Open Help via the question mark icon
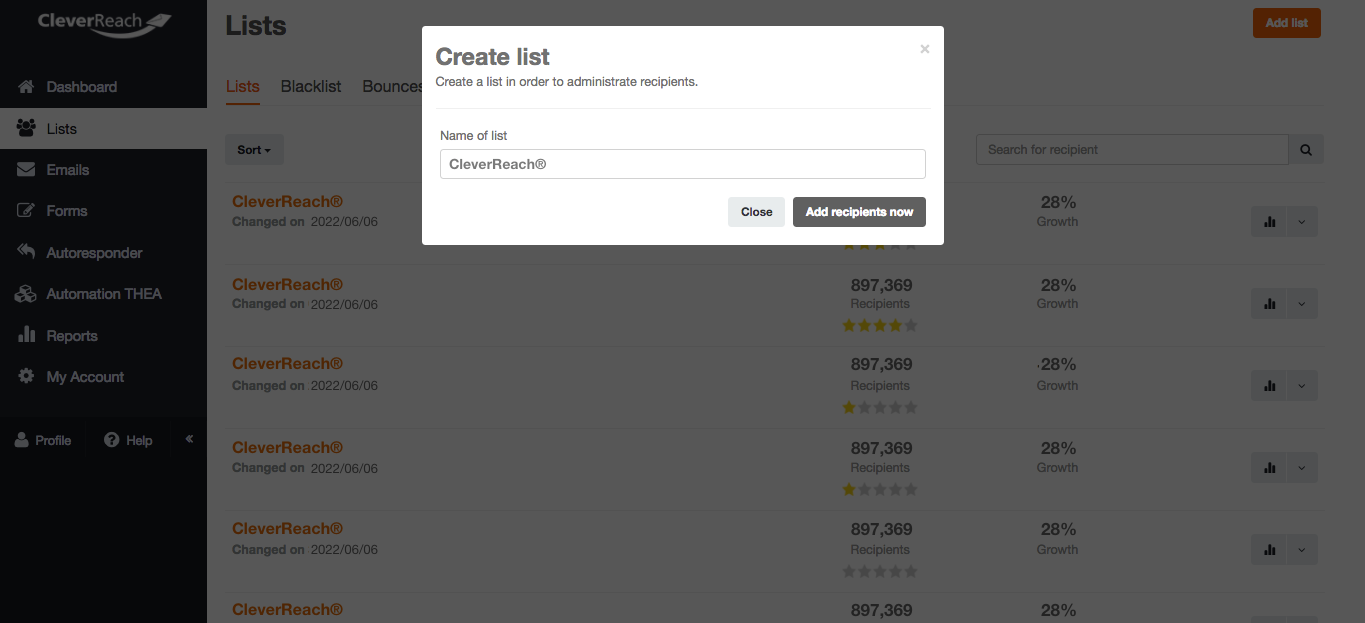This screenshot has height=623, width=1365. 111,440
